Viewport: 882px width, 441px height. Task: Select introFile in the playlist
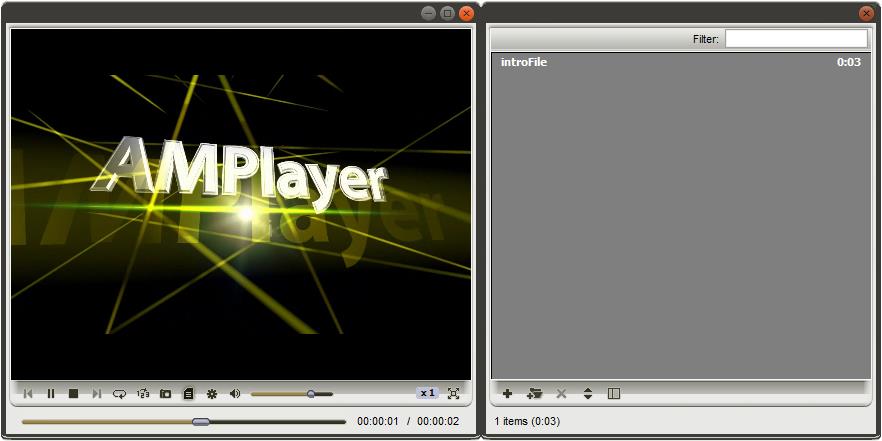coord(524,62)
